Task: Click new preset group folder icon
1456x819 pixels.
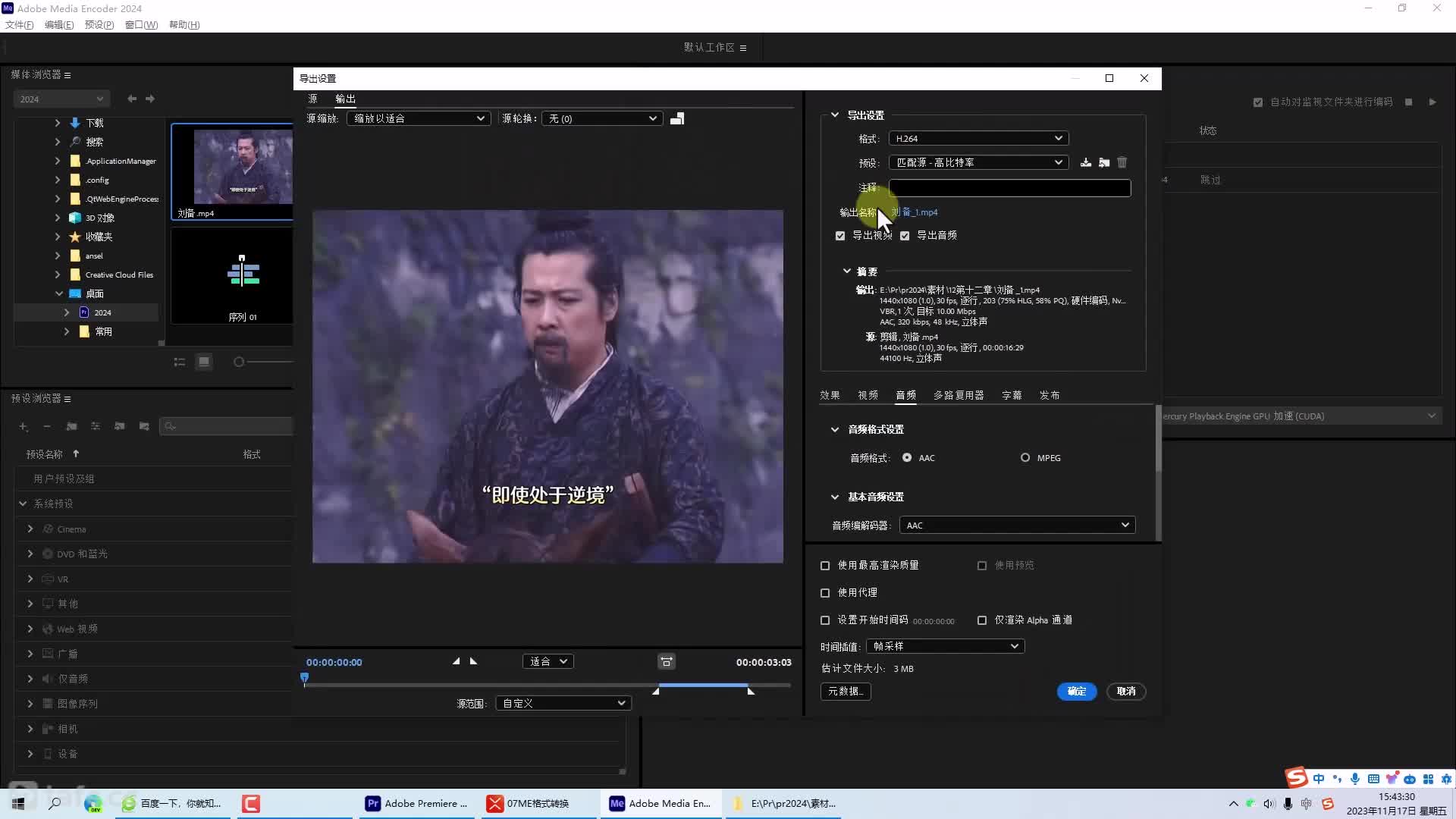Action: (71, 426)
